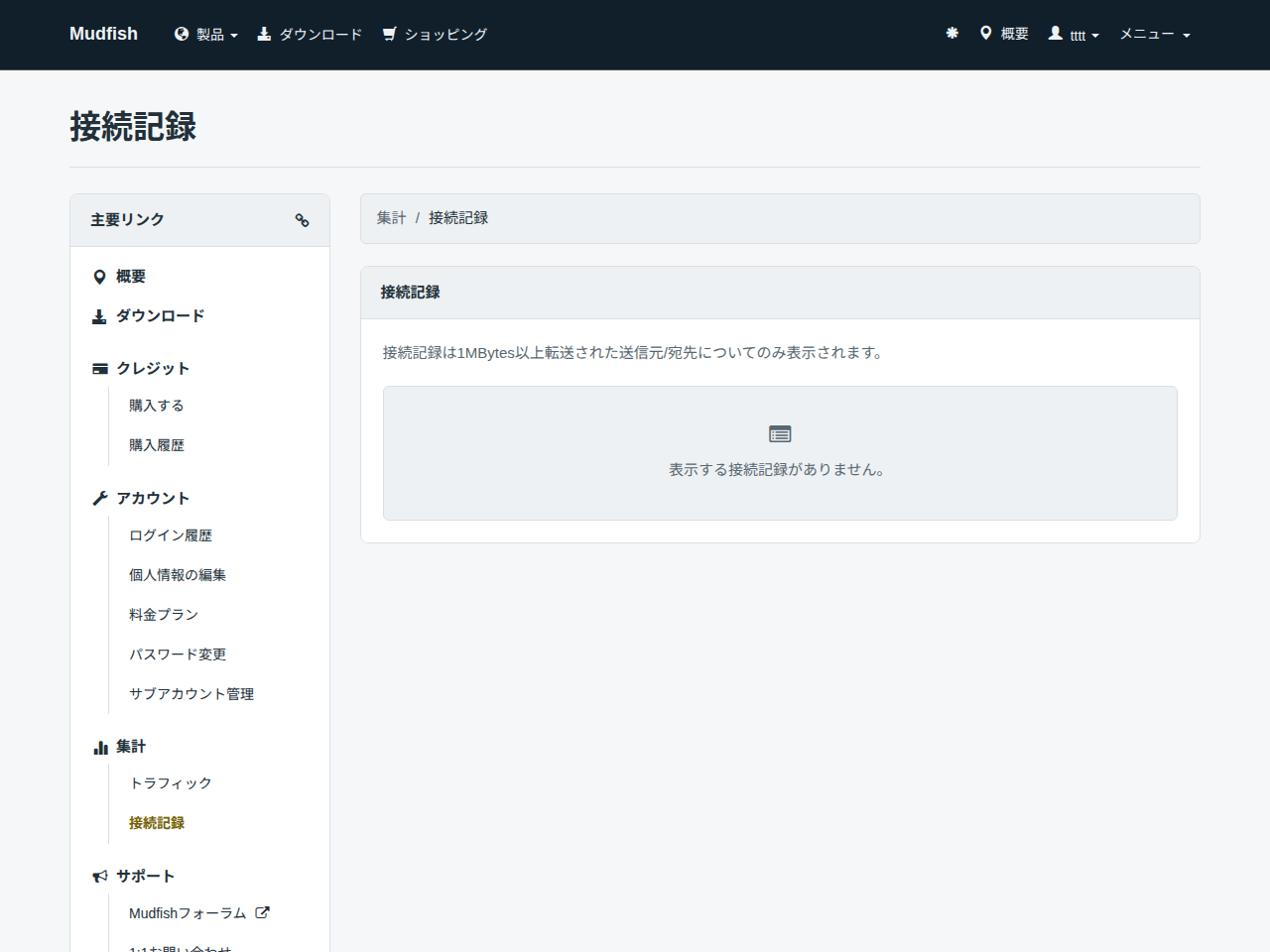This screenshot has width=1270, height=952.
Task: Click the 1MBytes notice text
Action: [635, 353]
